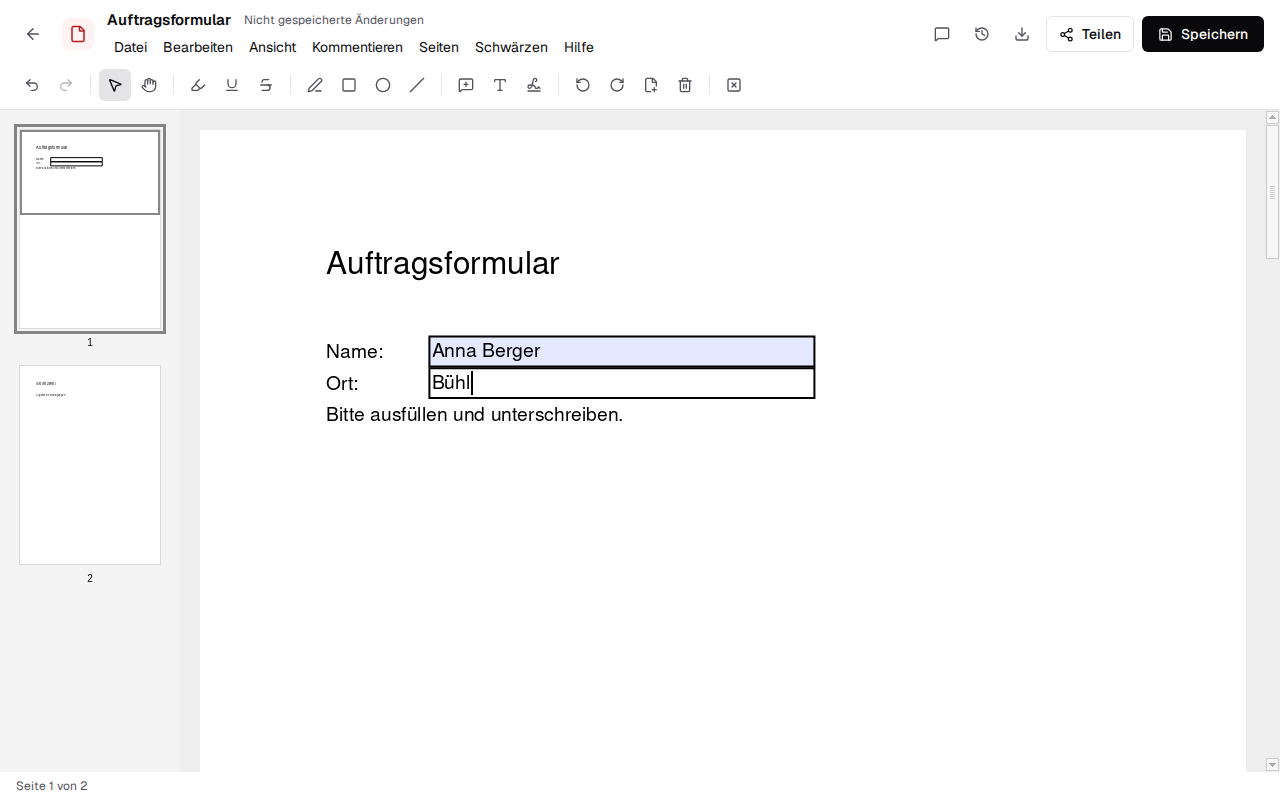1280x800 pixels.
Task: Select page 2 thumbnail
Action: [90, 465]
